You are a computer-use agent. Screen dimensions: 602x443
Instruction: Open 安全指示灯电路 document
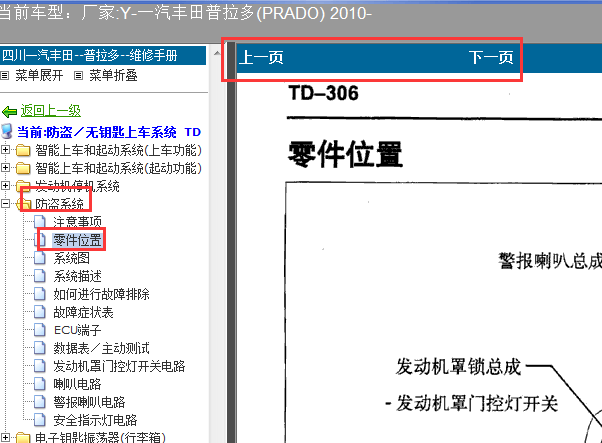(95, 420)
